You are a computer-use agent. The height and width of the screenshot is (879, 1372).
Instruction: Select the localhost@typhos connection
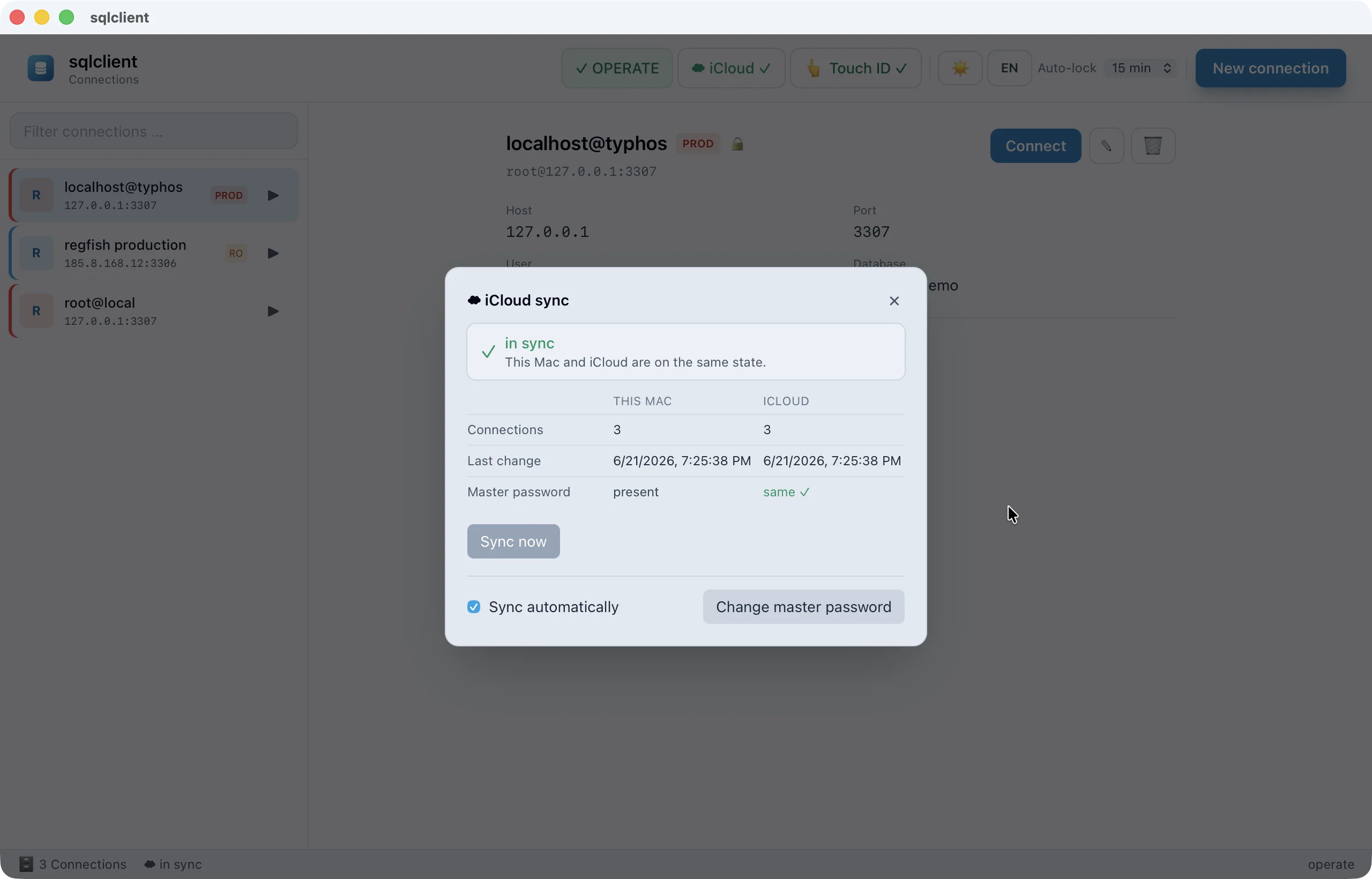153,195
